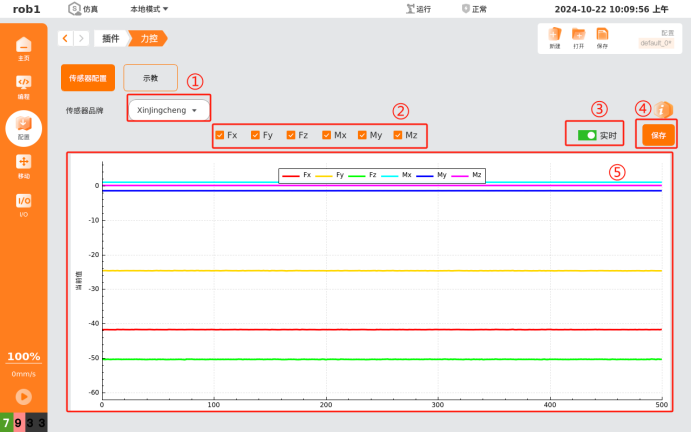The width and height of the screenshot is (692, 432).
Task: Expand the Xinjingcheng sensor brand dropdown
Action: pos(169,110)
